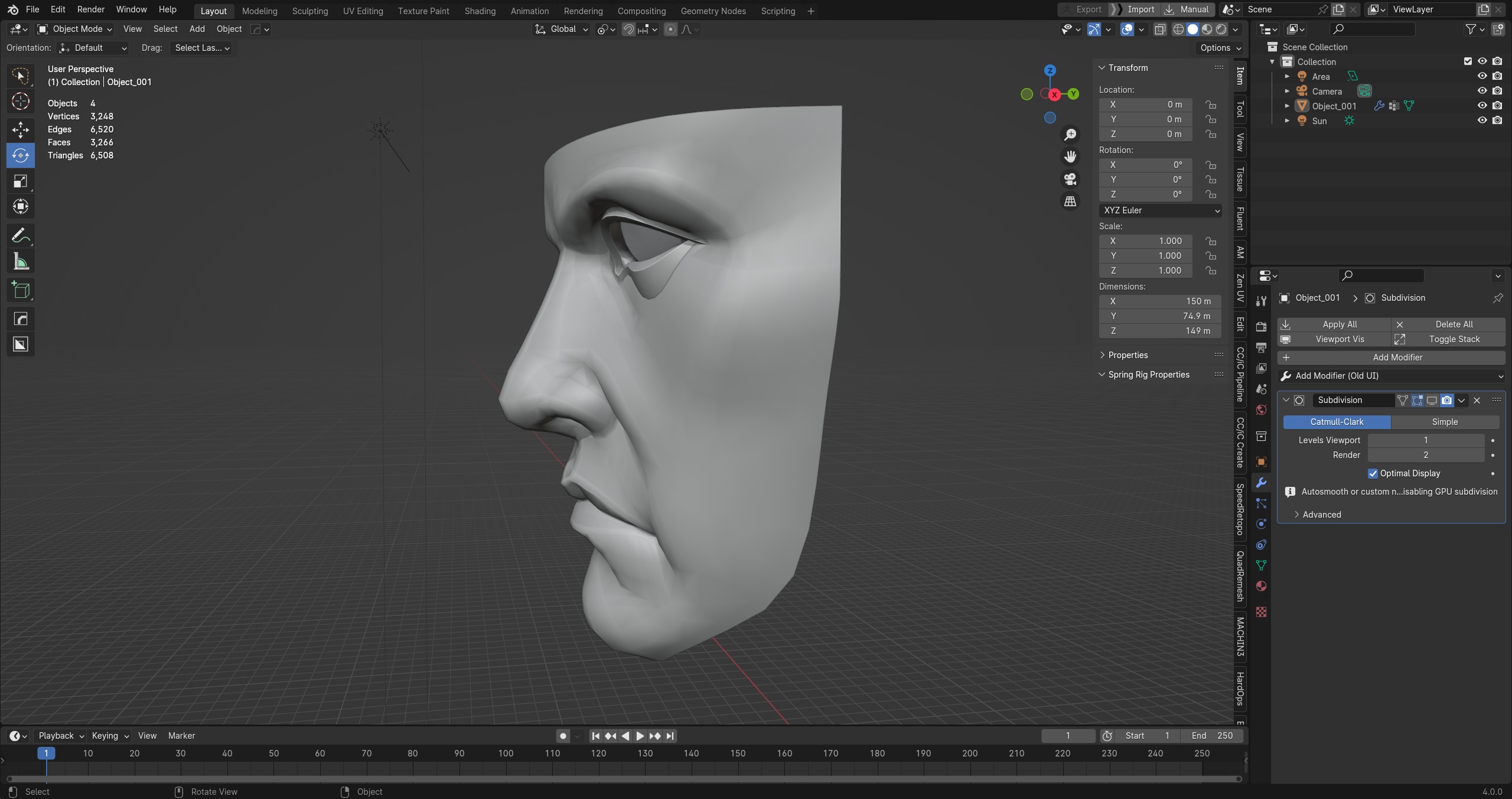Image resolution: width=1512 pixels, height=799 pixels.
Task: Open the Tool sidebar tab
Action: click(x=1240, y=109)
